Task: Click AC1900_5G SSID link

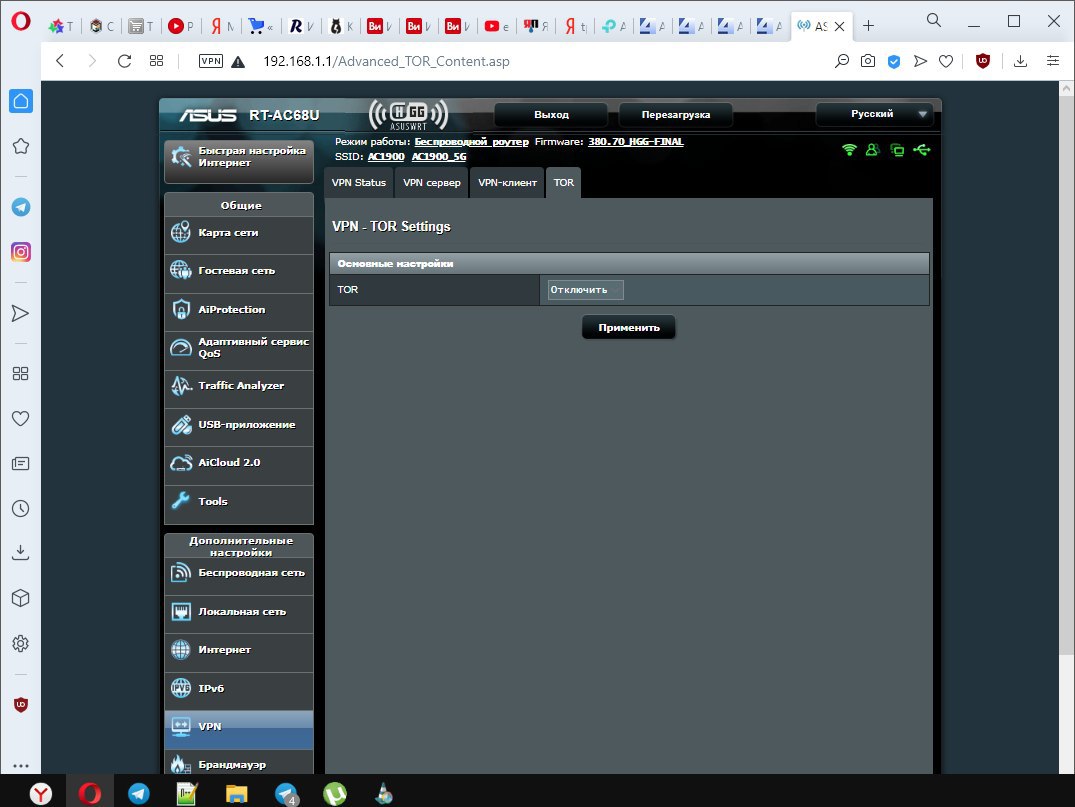Action: coord(439,156)
